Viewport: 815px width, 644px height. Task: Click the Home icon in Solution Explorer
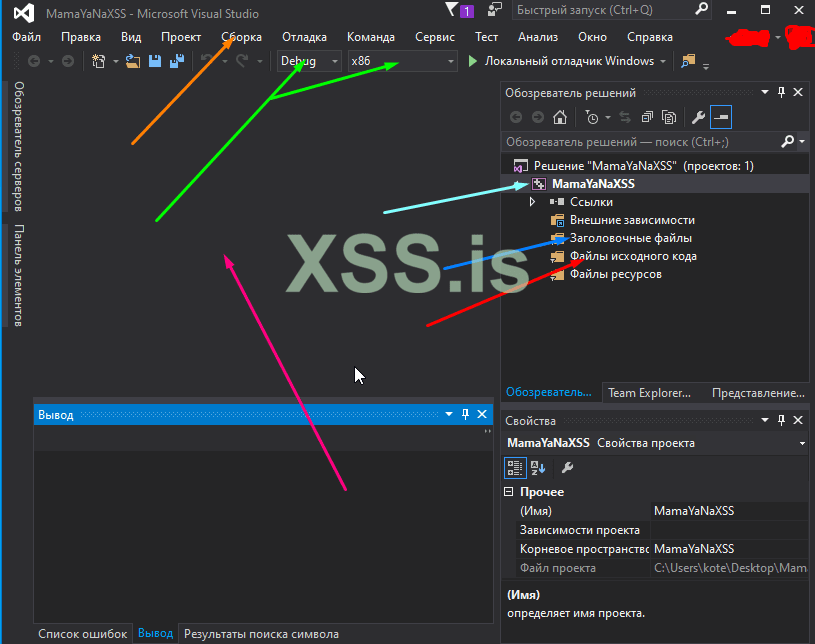pos(560,117)
